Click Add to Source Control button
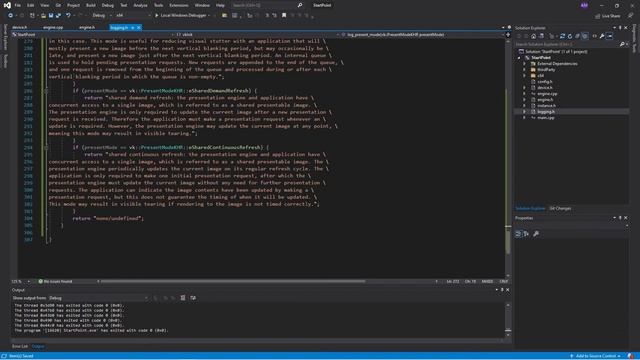The height and width of the screenshot is (360, 640). [596, 356]
